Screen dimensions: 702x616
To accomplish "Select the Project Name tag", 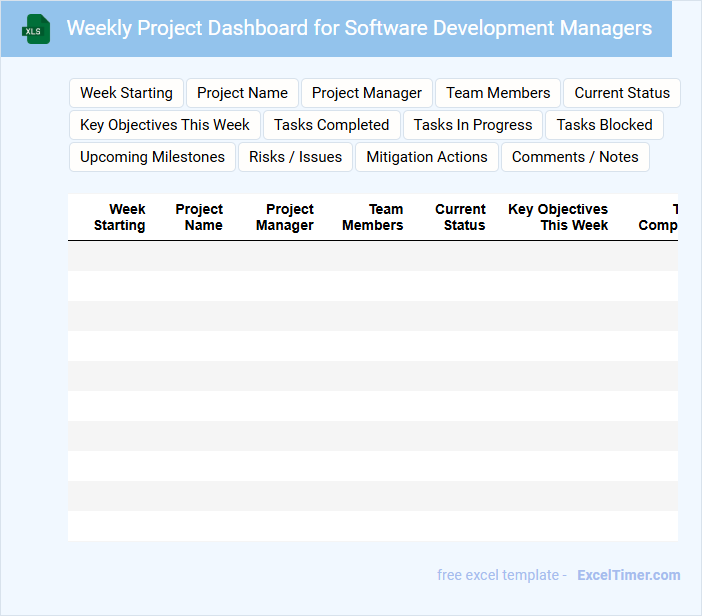I will click(x=242, y=93).
